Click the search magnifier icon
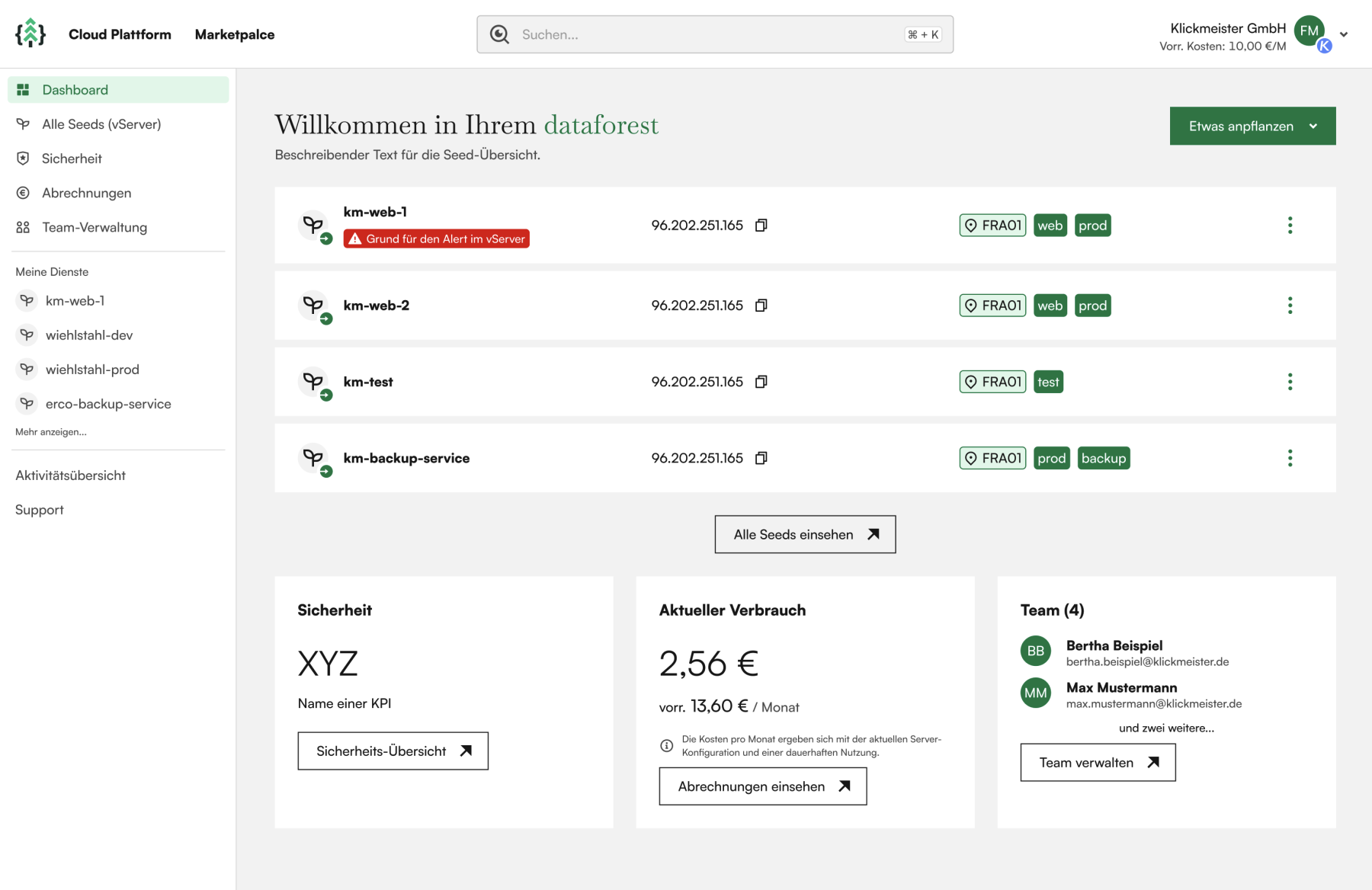Viewport: 1372px width, 890px height. [499, 34]
